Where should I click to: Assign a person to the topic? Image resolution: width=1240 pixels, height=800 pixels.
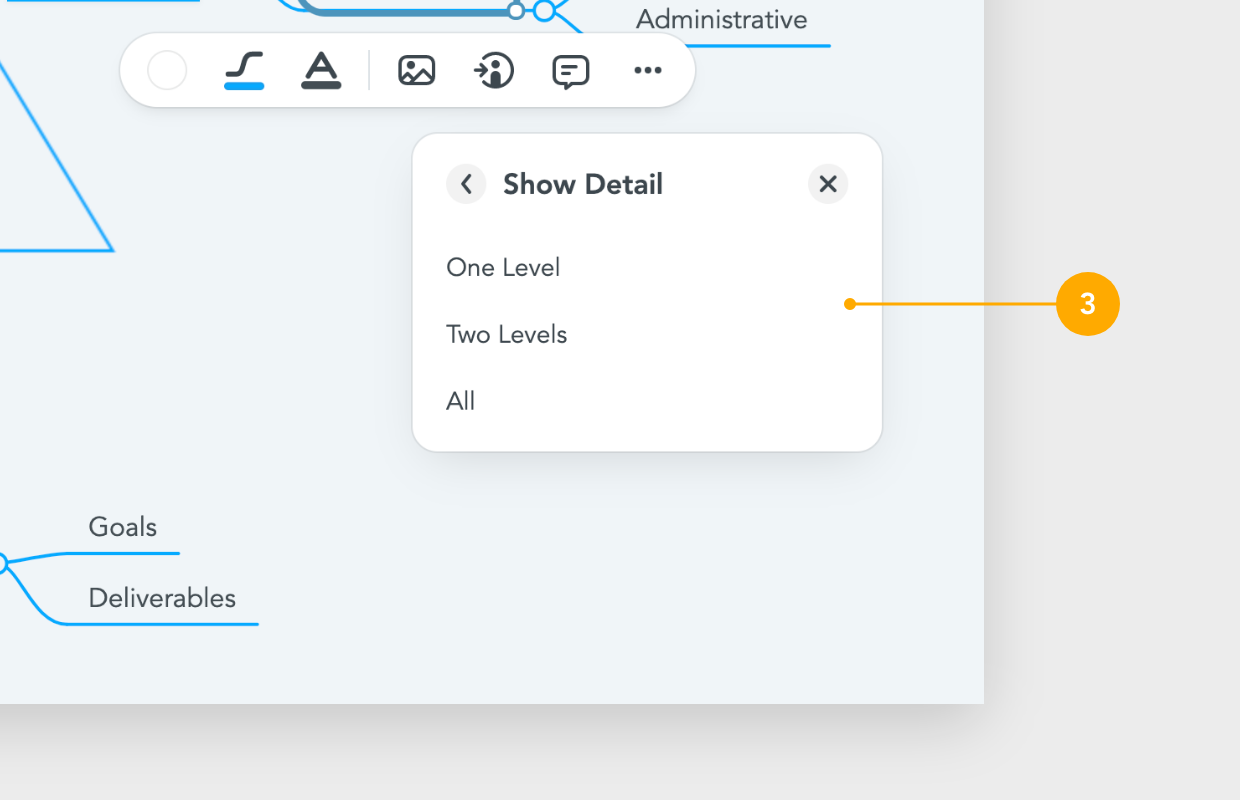point(494,70)
